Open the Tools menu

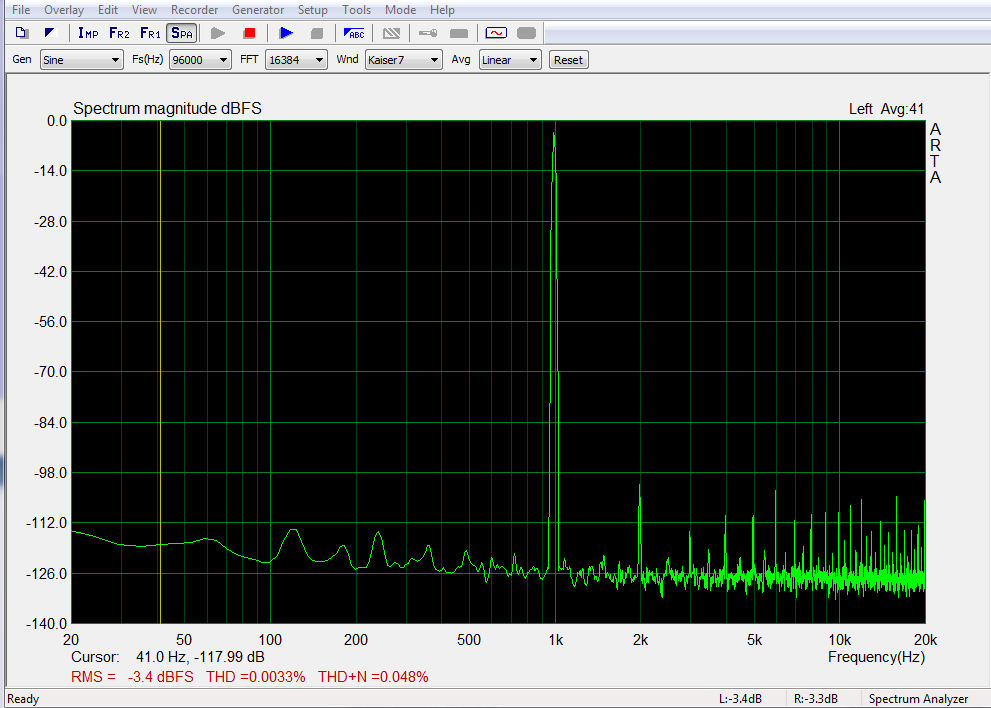click(356, 10)
